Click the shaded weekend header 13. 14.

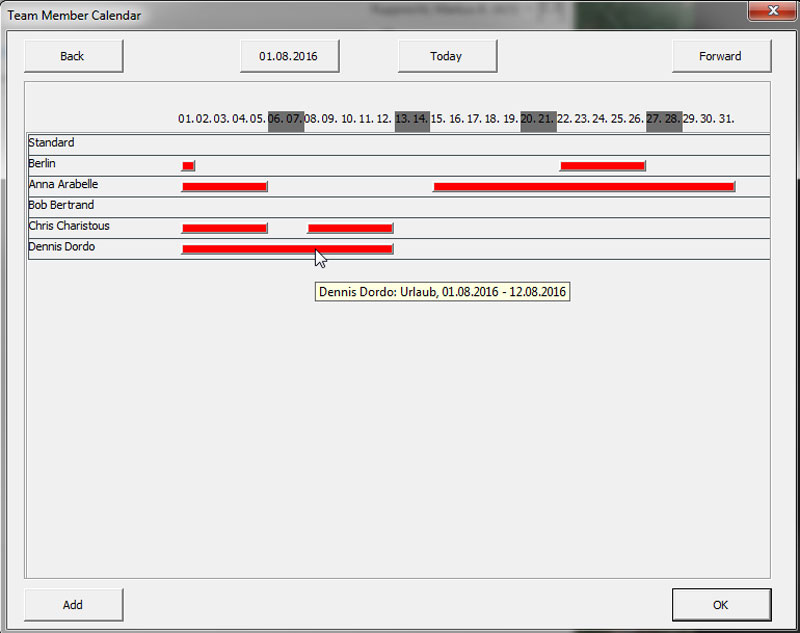pos(412,119)
